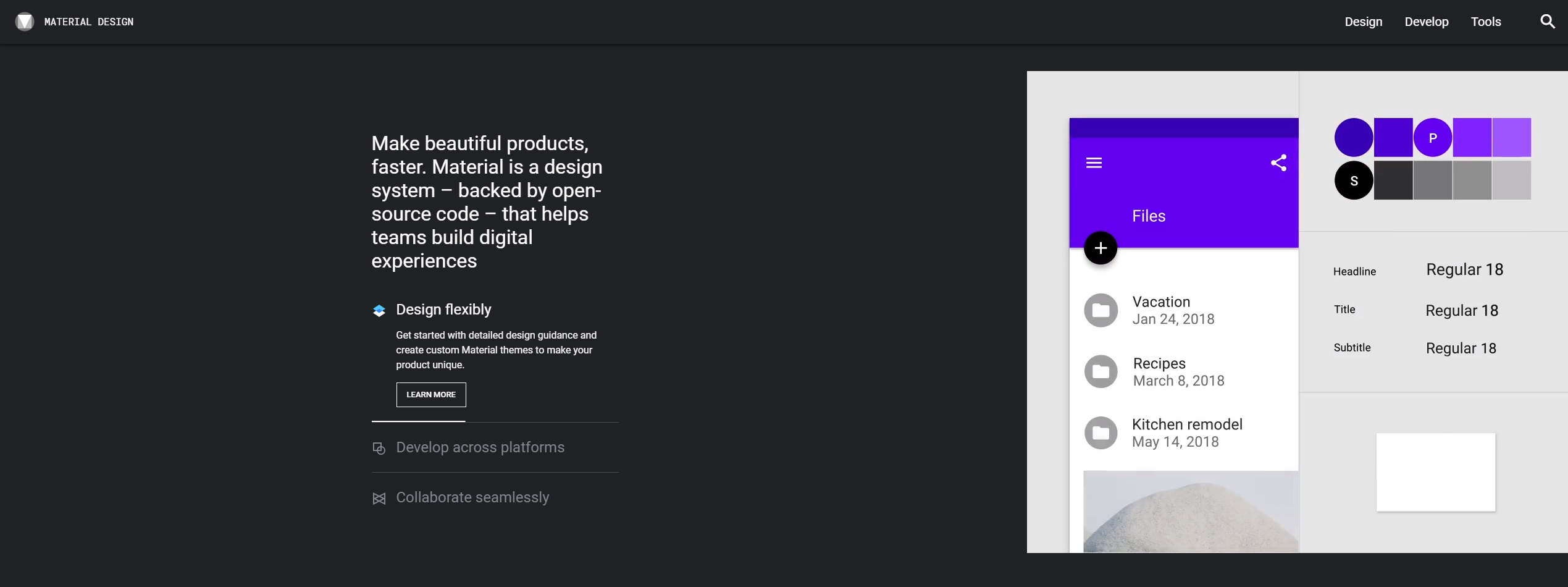Click the March 8, 2018 date

click(x=1178, y=381)
